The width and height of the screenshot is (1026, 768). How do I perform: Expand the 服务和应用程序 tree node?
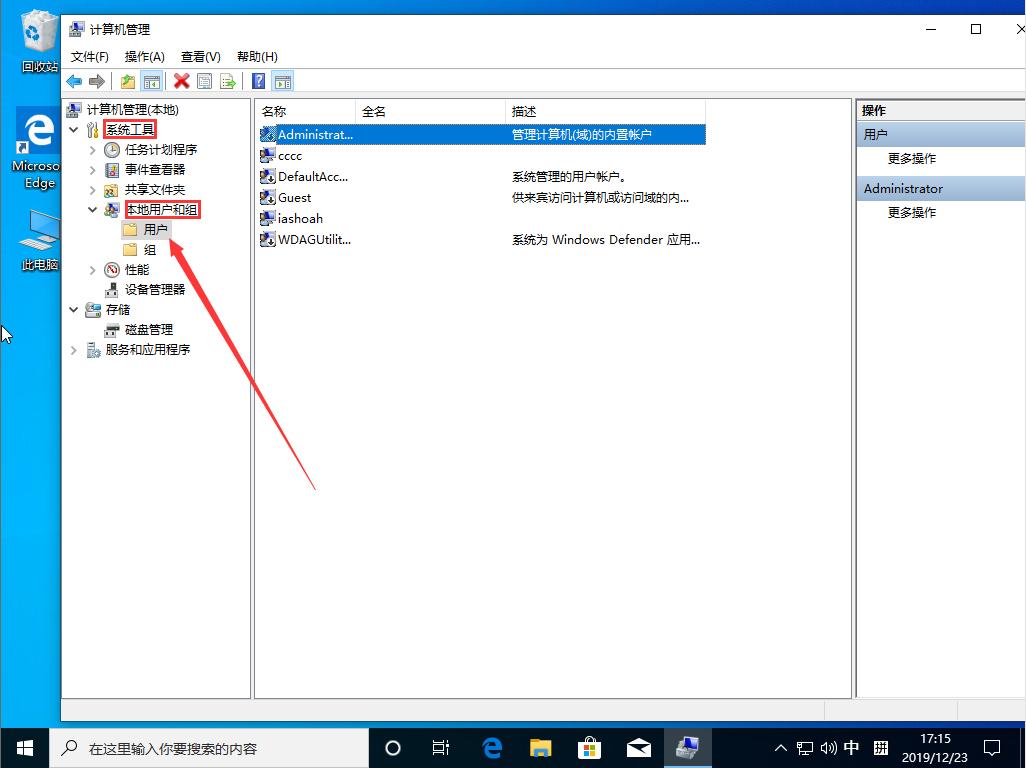(72, 349)
